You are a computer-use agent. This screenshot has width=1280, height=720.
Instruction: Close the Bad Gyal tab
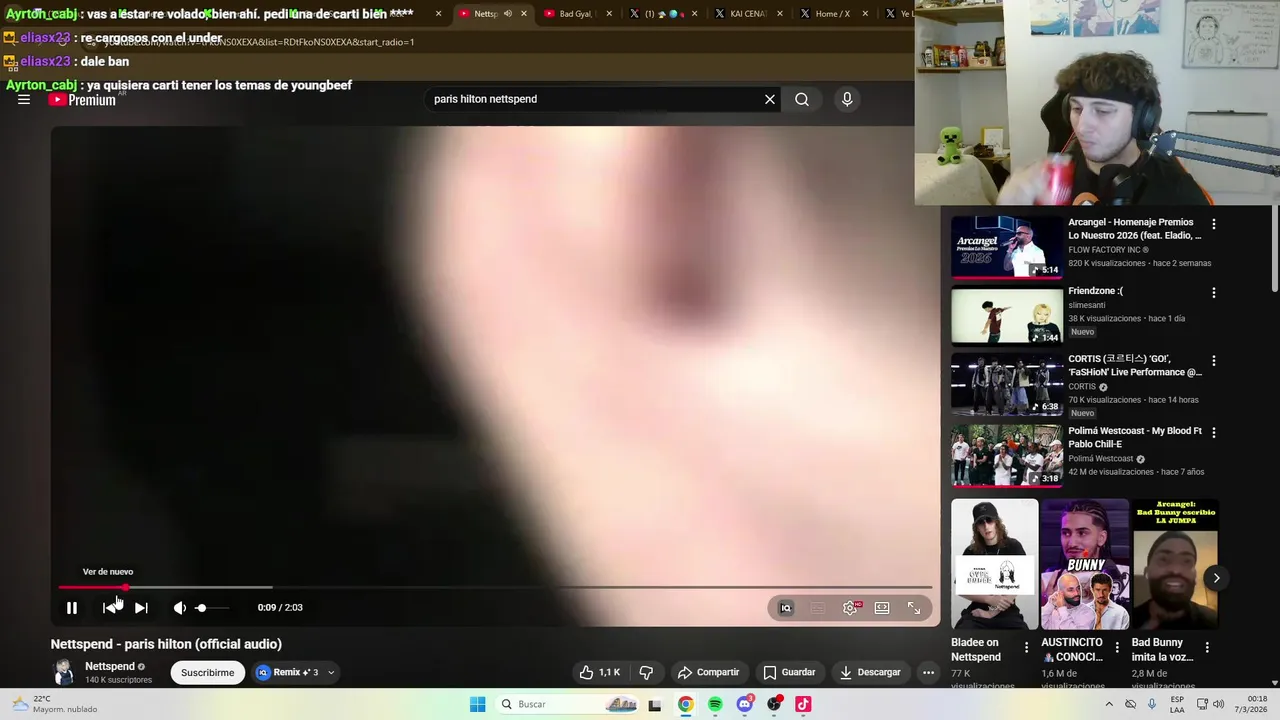coord(609,14)
